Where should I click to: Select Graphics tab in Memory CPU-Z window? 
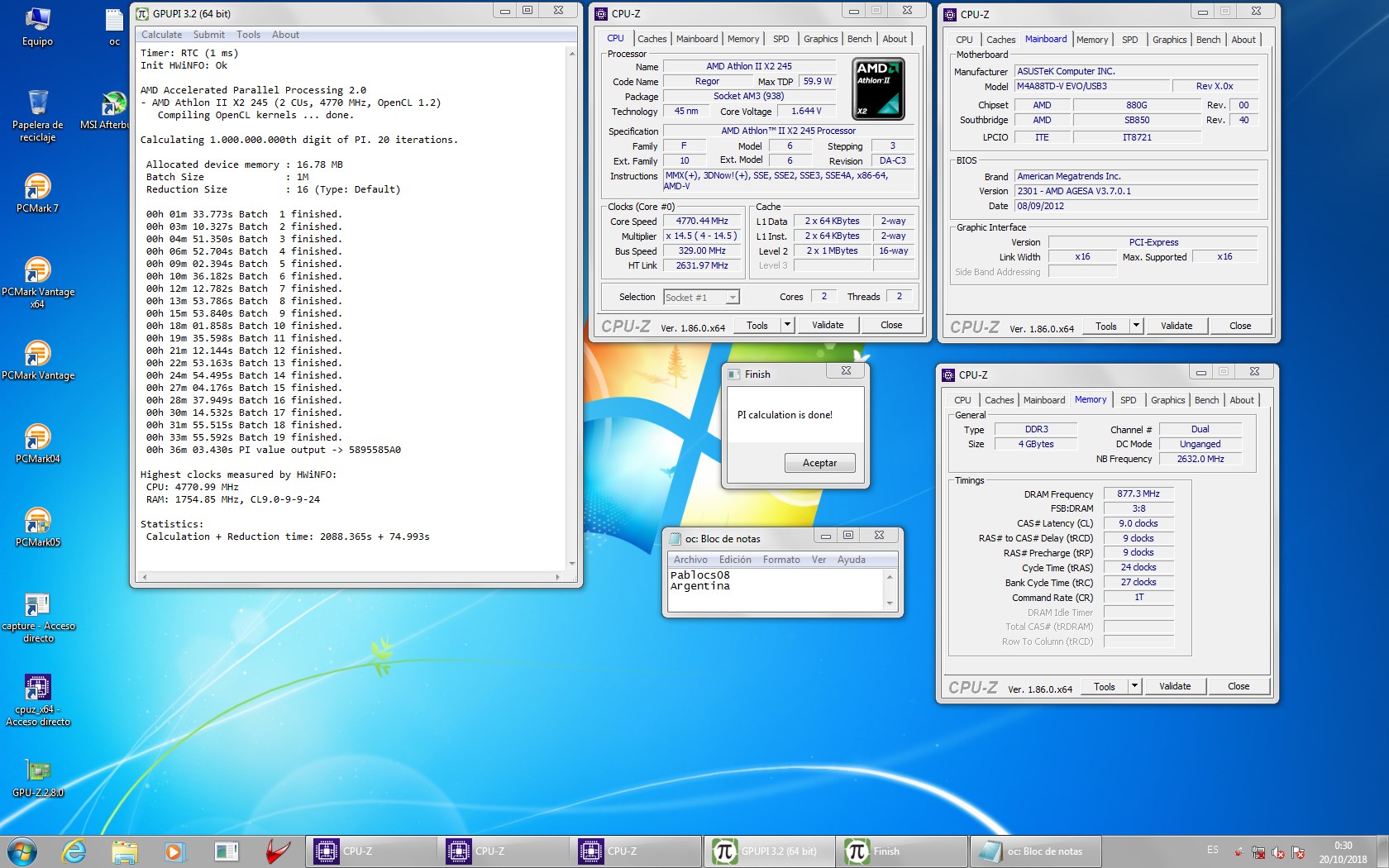(x=1167, y=400)
